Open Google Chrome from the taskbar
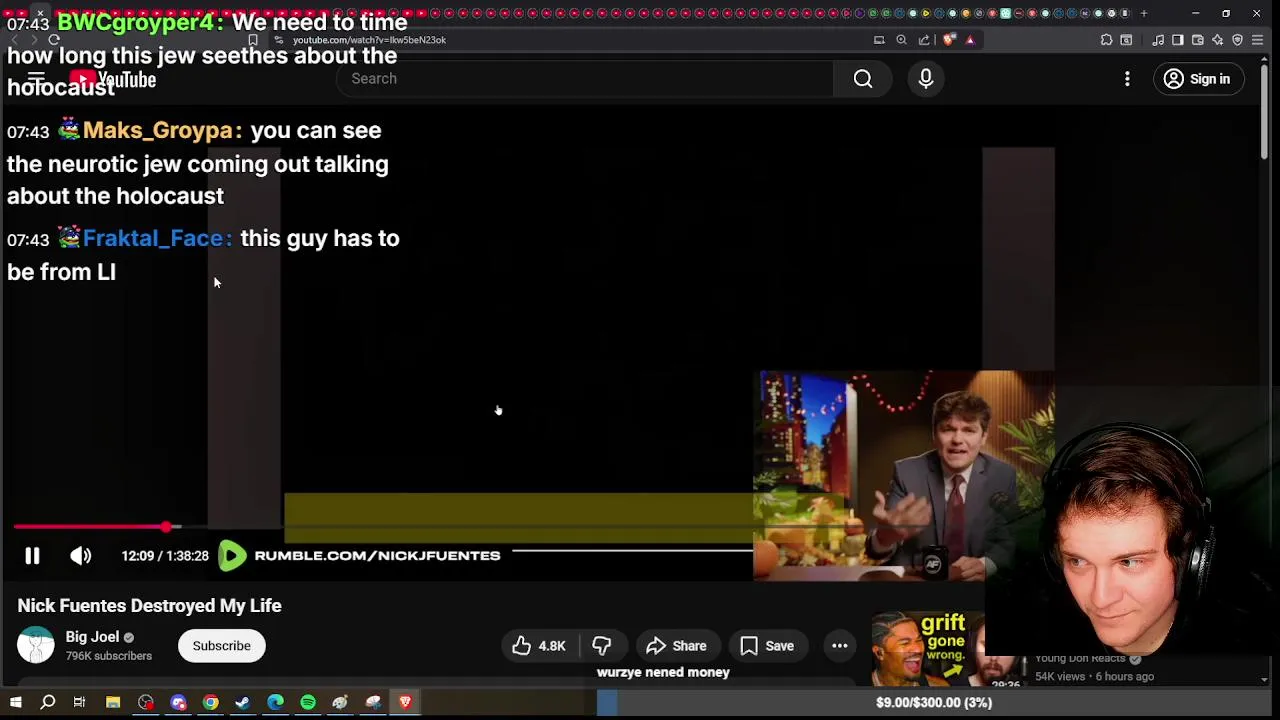Image resolution: width=1280 pixels, height=720 pixels. [210, 703]
